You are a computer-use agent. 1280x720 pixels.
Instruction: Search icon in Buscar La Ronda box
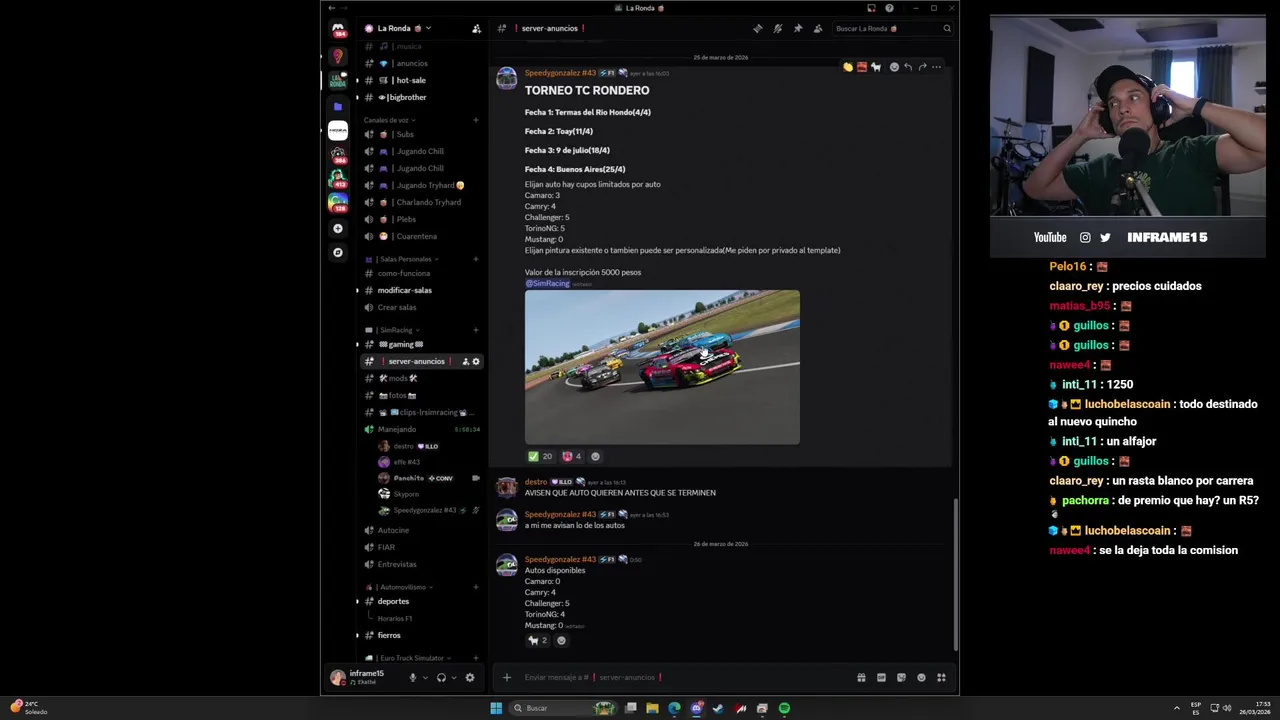946,28
